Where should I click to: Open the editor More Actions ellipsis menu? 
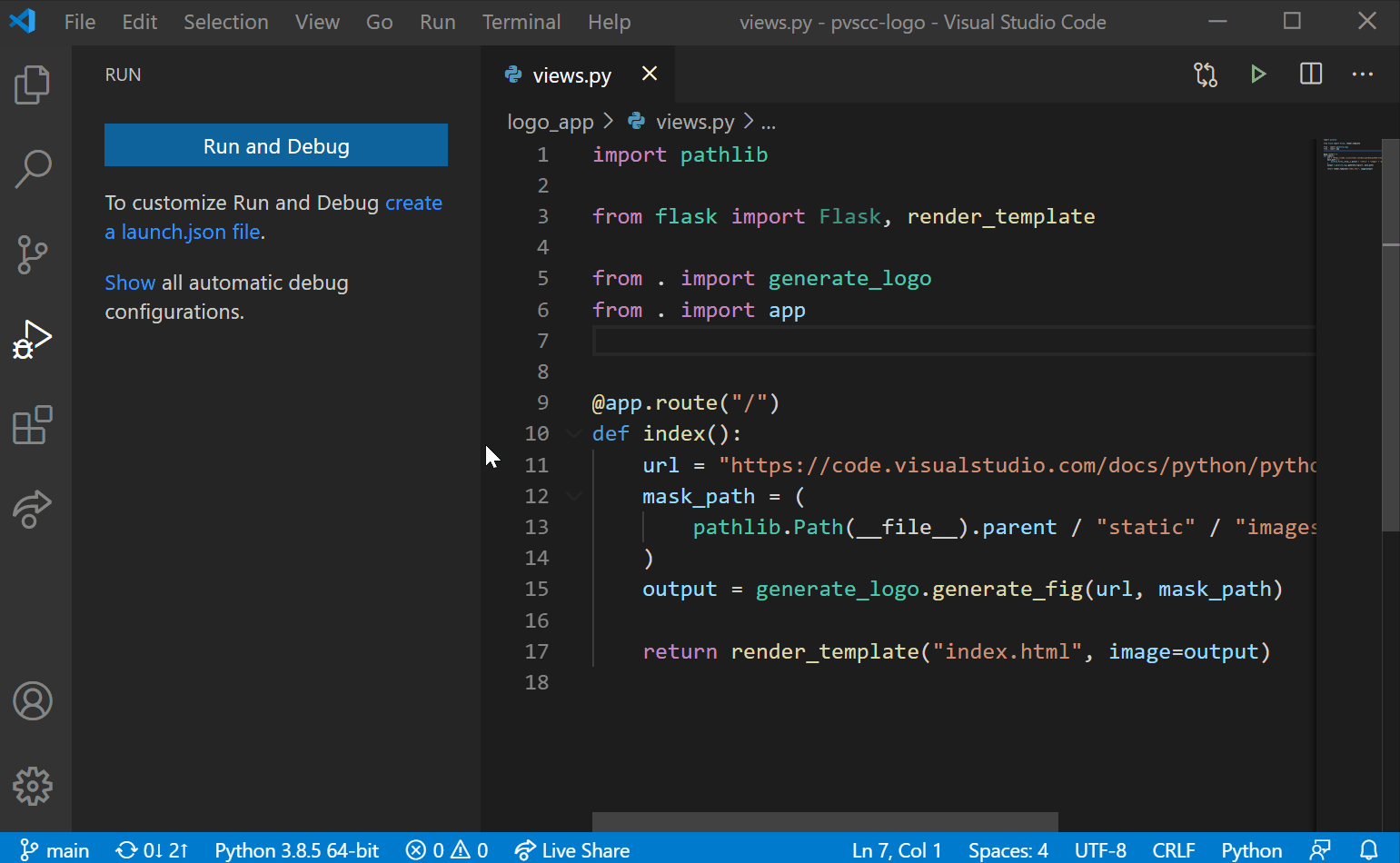click(x=1362, y=74)
